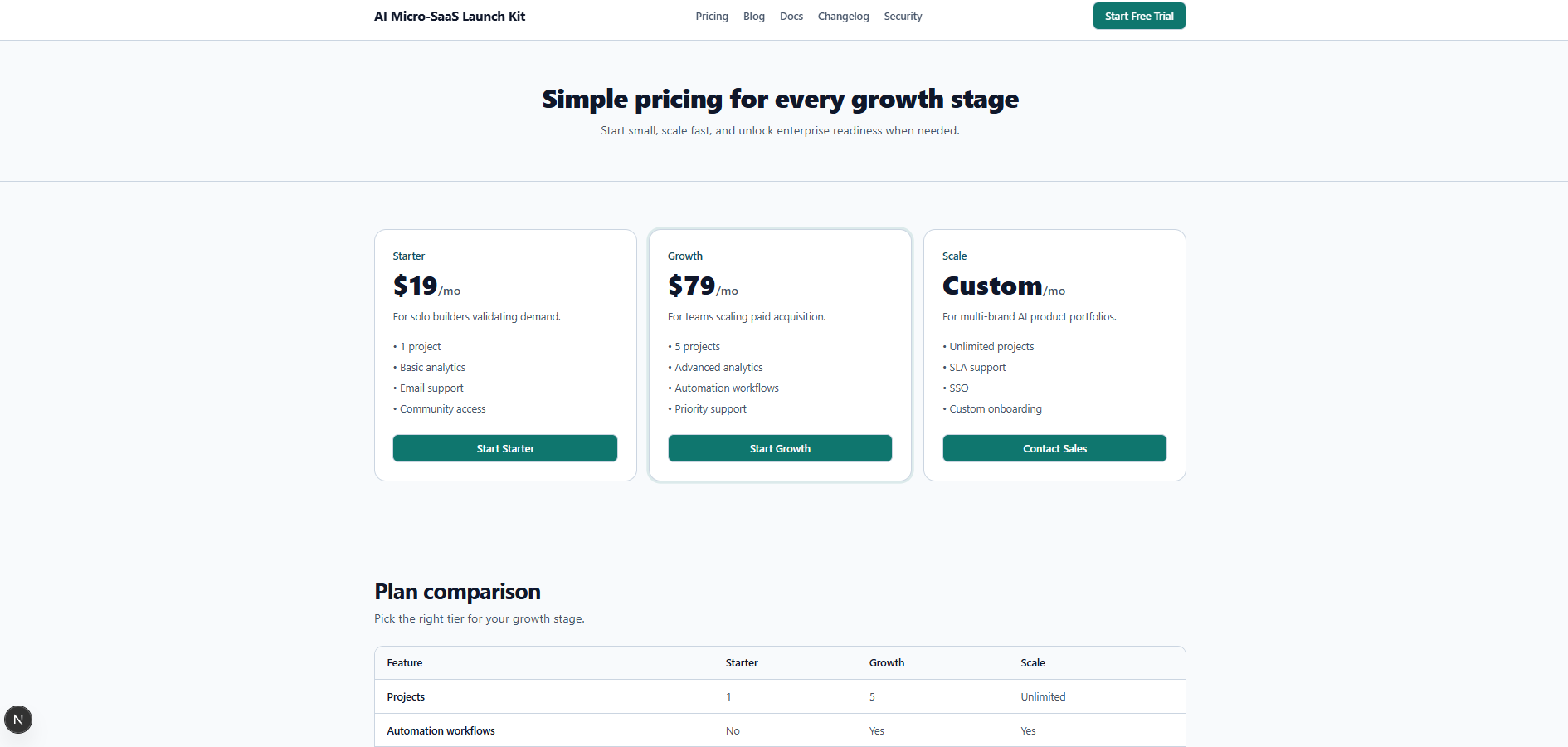Click the '1 project' feature bullet

(x=417, y=347)
